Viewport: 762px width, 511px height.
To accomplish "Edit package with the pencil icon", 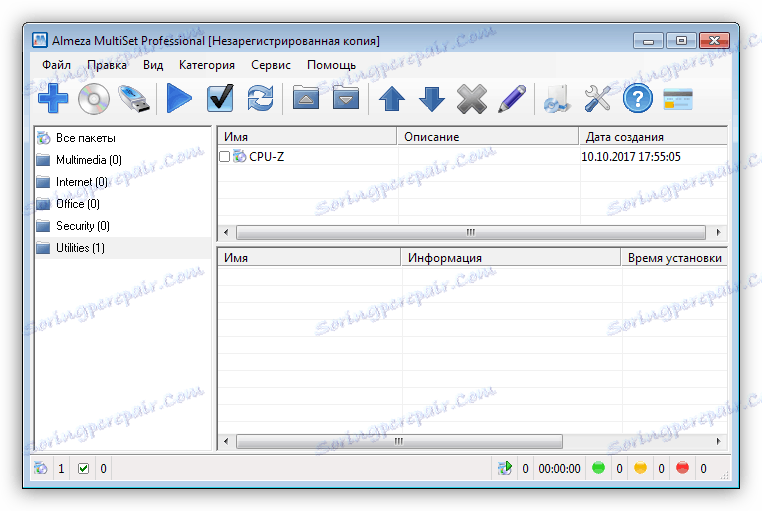I will (x=512, y=99).
